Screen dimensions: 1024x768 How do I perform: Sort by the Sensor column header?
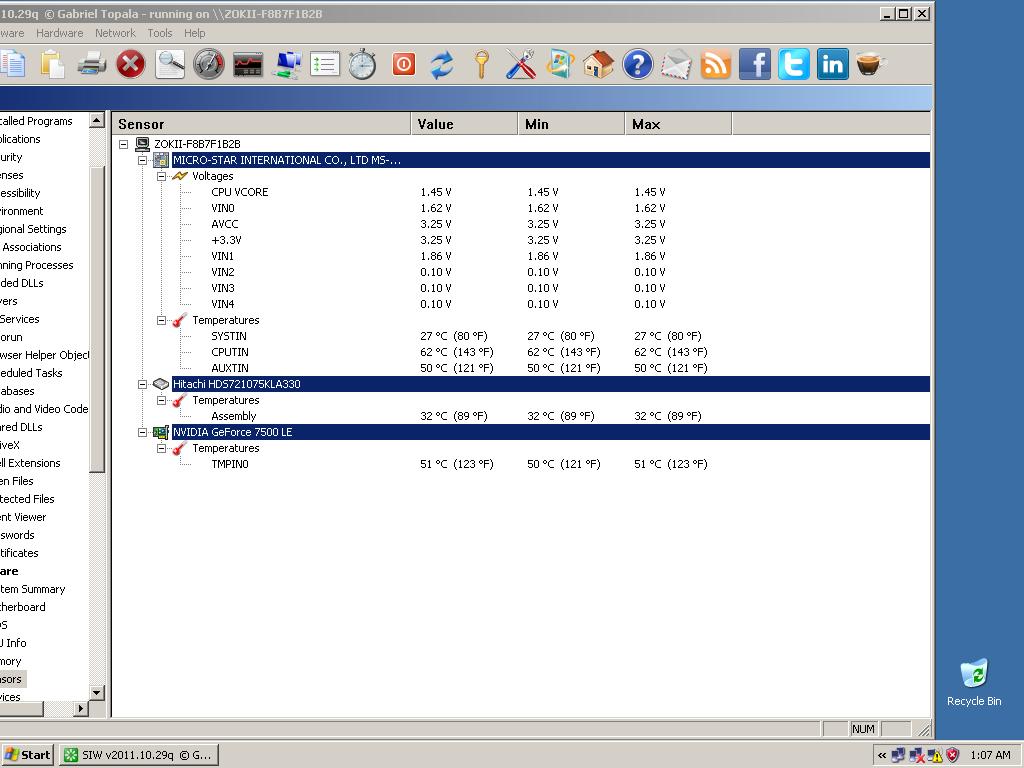click(261, 124)
